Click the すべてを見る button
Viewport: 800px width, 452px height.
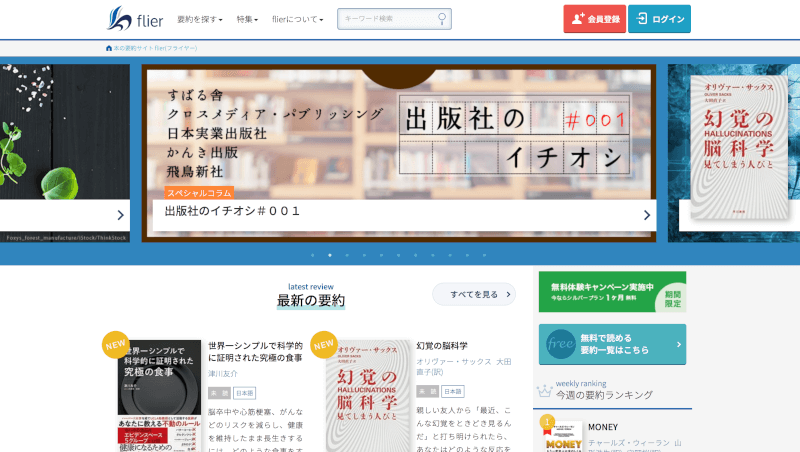click(x=474, y=294)
